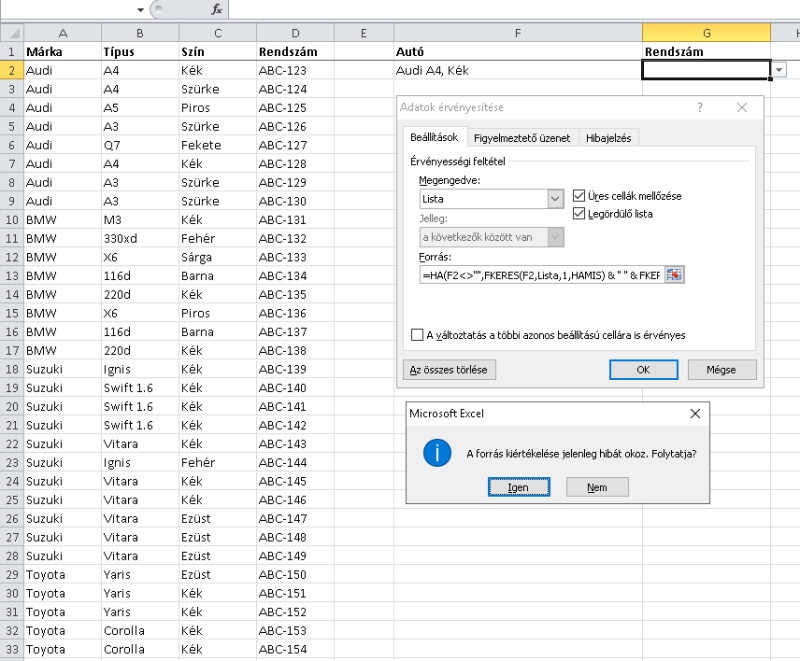Click the Toyota cell in row 29

pyautogui.click(x=63, y=575)
